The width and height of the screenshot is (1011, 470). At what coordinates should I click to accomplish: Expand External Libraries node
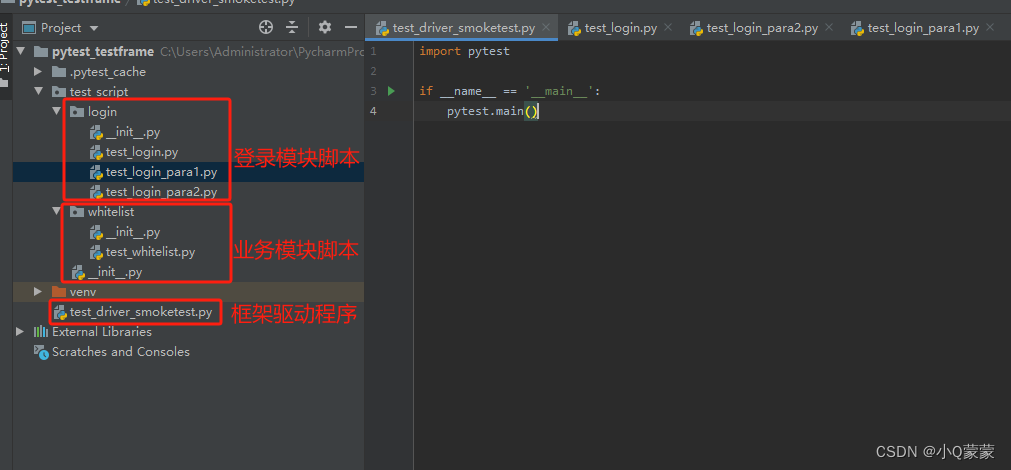point(20,331)
